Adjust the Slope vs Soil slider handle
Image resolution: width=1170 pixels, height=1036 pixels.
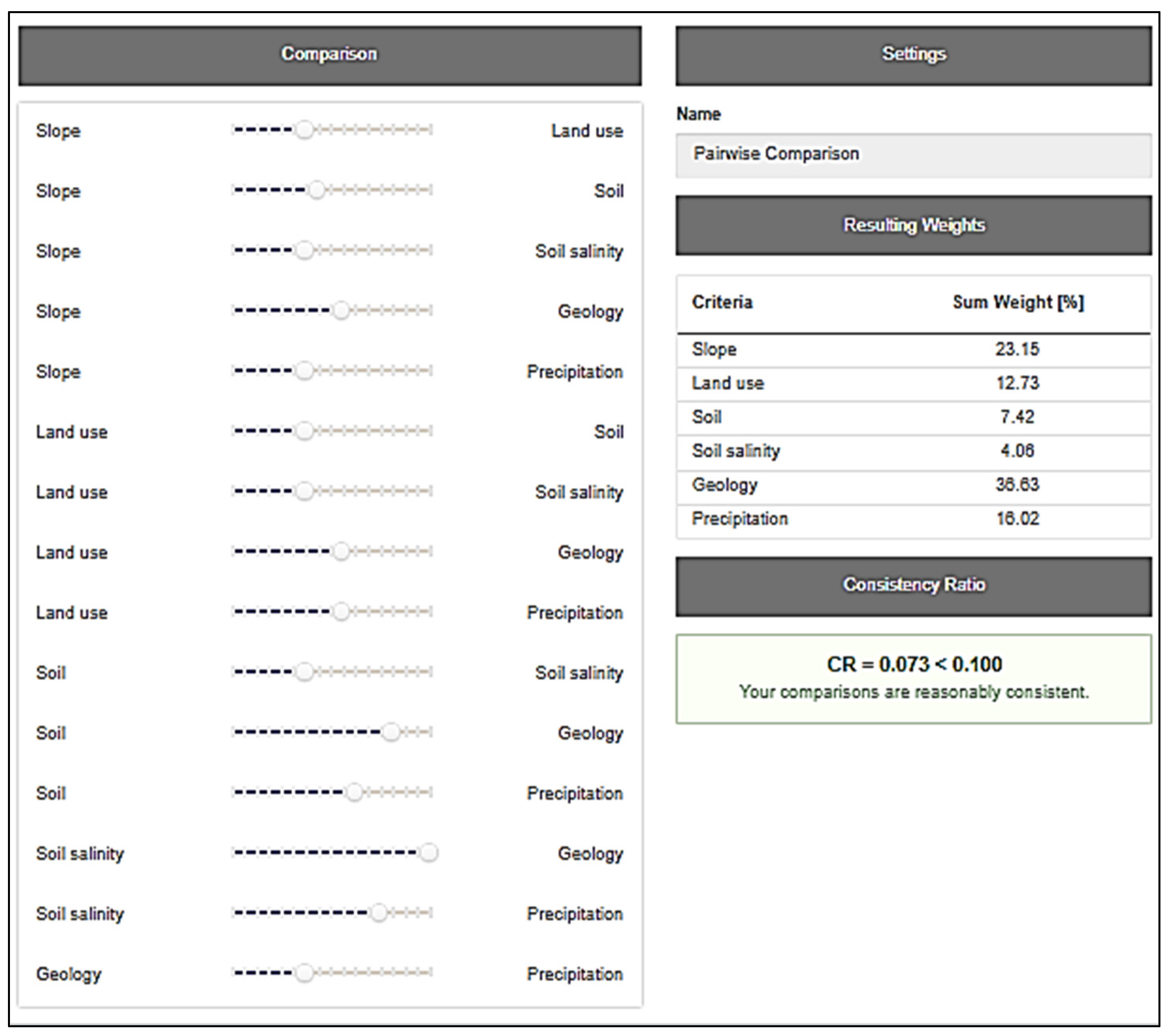tap(317, 190)
